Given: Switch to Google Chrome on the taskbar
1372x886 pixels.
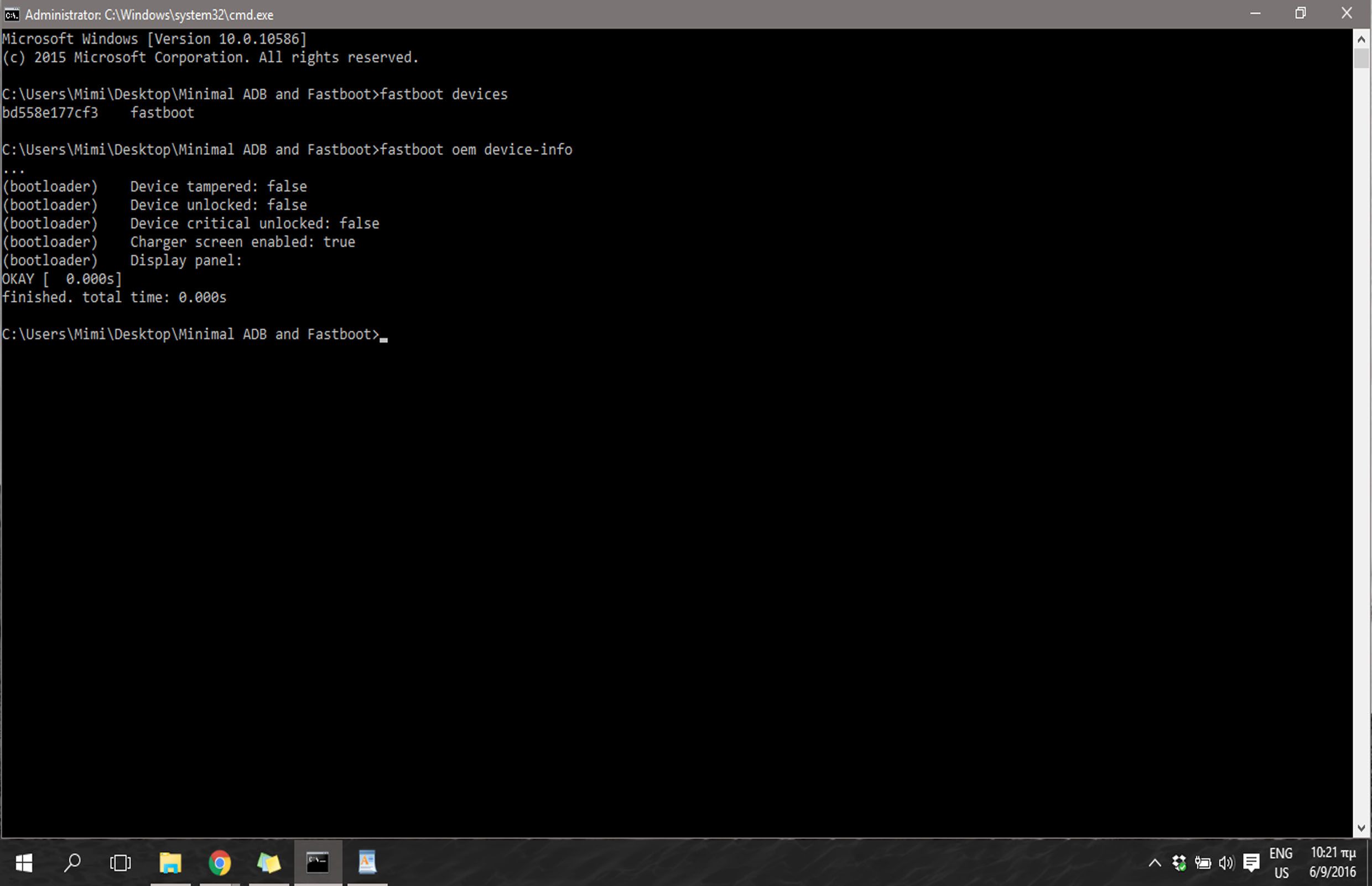Looking at the screenshot, I should 219,862.
